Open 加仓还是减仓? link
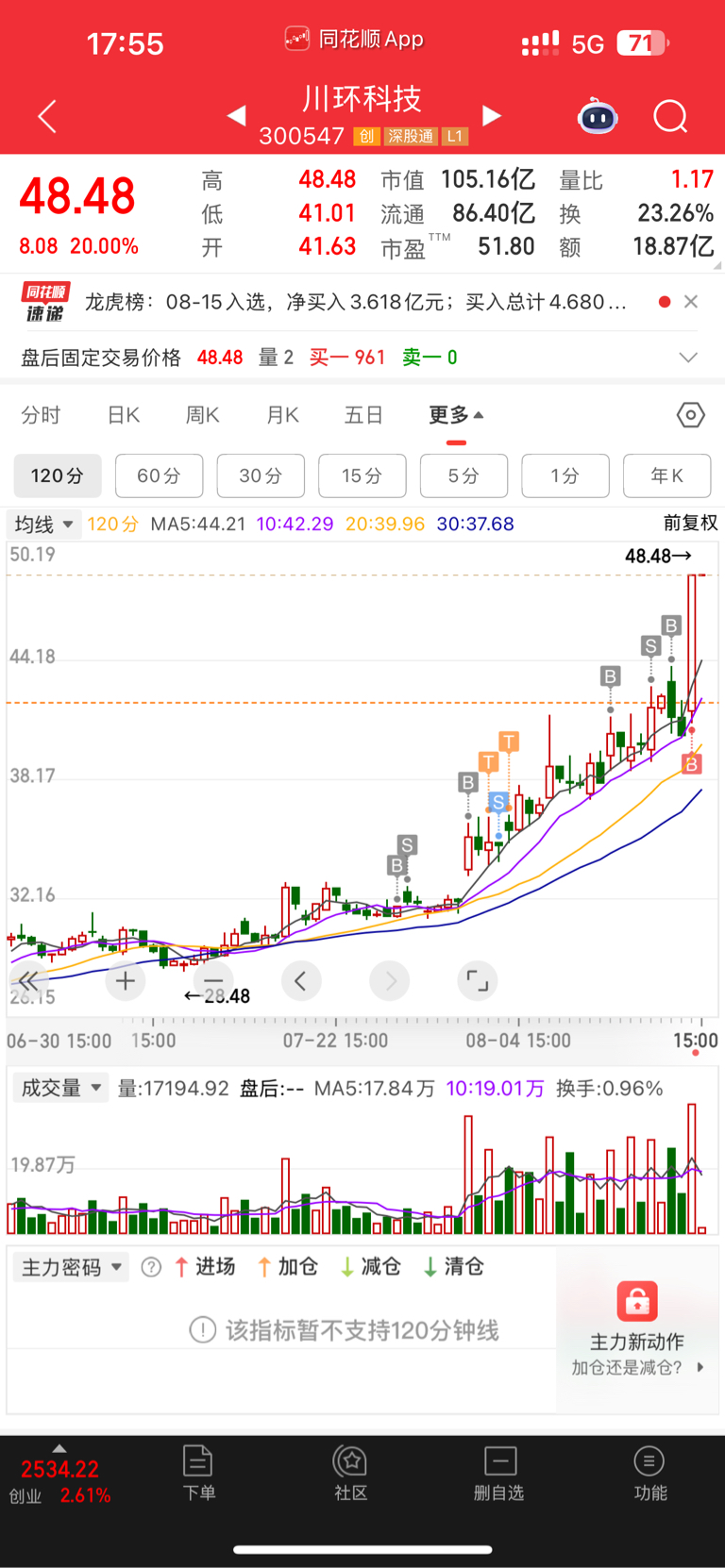The width and height of the screenshot is (725, 1568). (637, 1367)
